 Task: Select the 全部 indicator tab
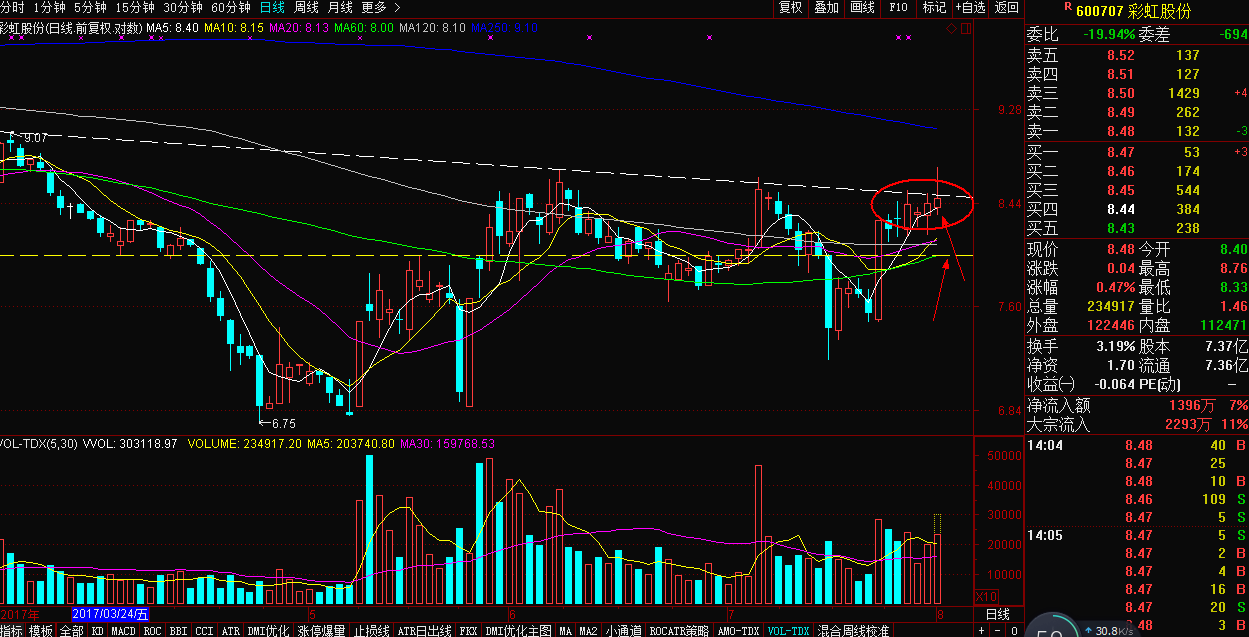(x=71, y=631)
